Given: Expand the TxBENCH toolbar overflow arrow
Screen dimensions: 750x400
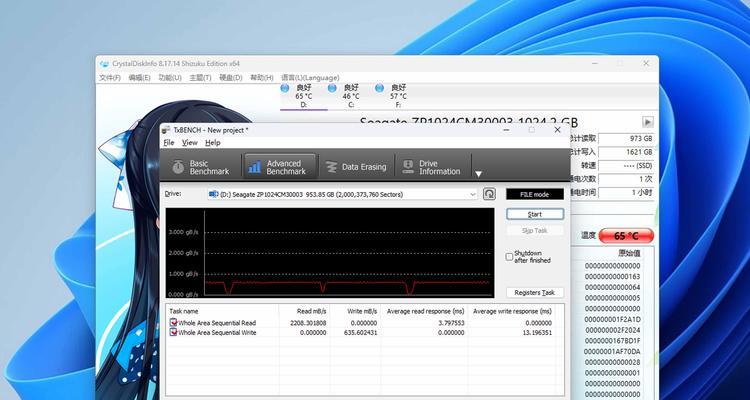Looking at the screenshot, I should coord(478,174).
